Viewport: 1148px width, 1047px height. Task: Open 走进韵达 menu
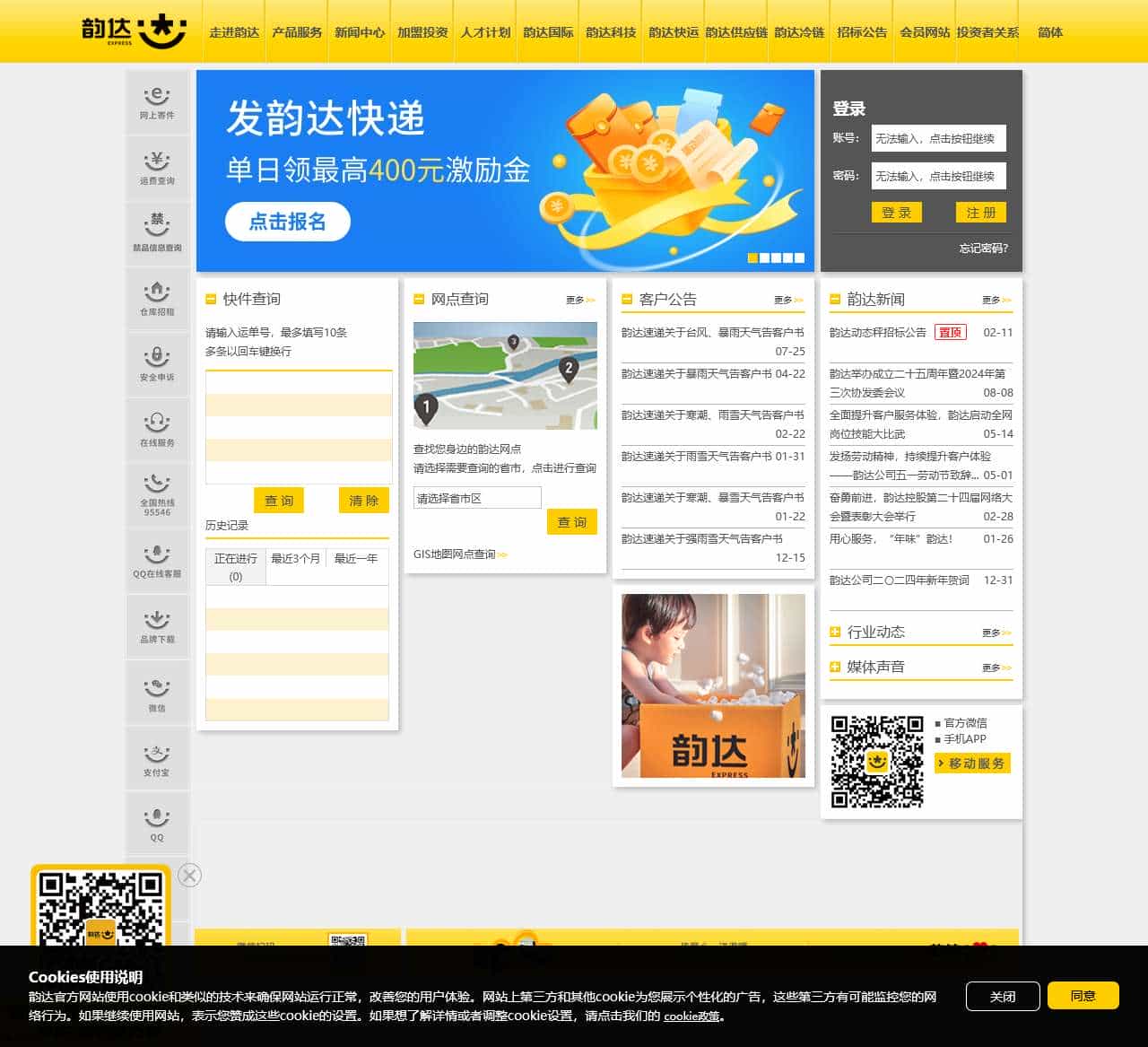[234, 31]
